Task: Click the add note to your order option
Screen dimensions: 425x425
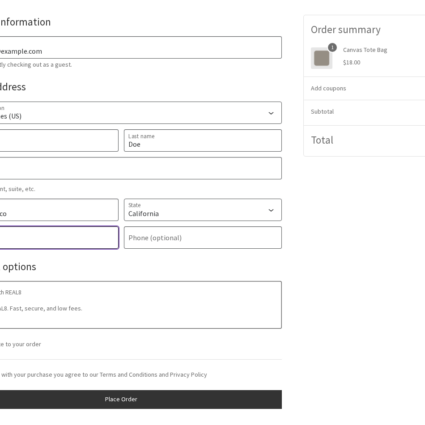Action: tap(20, 344)
